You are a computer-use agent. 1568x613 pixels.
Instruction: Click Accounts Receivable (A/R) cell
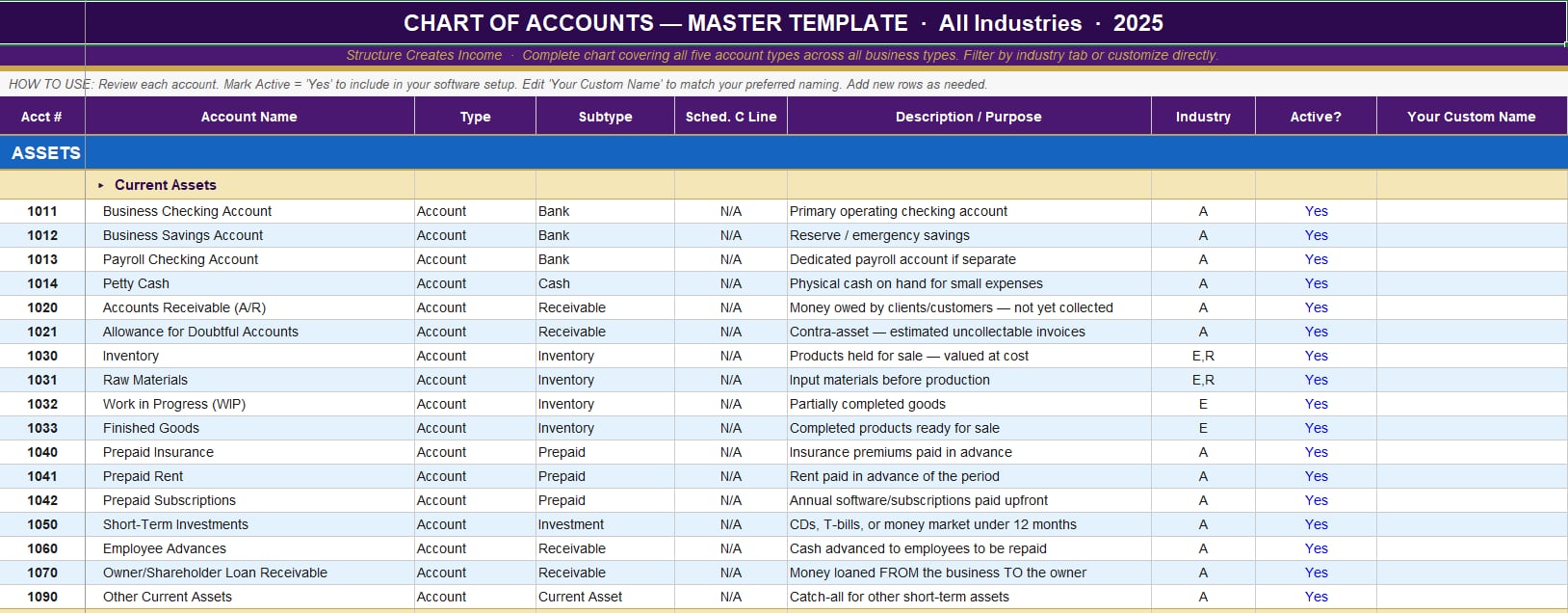[x=249, y=307]
